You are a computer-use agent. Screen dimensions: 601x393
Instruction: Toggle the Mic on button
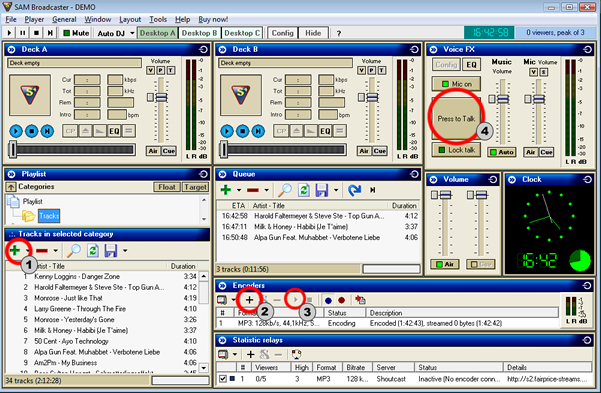[456, 84]
